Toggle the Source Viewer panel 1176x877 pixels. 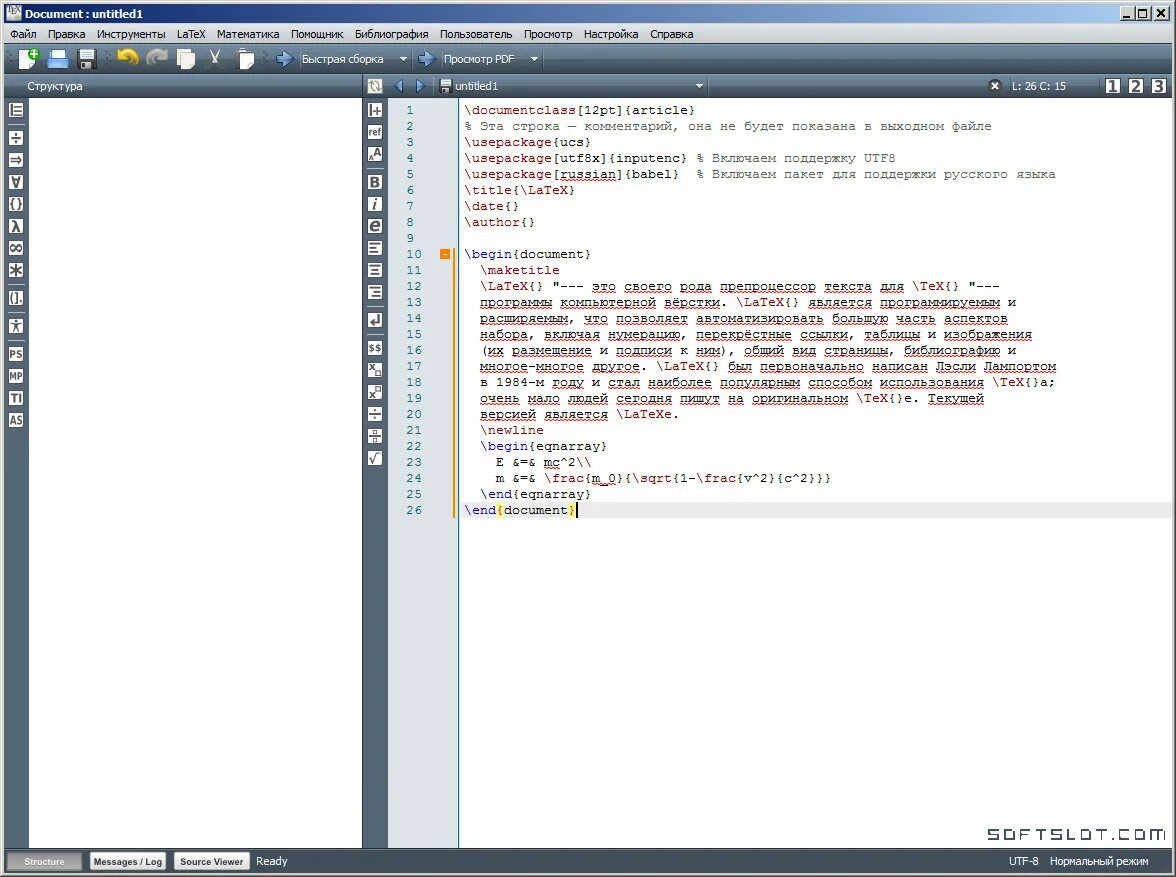pos(212,861)
